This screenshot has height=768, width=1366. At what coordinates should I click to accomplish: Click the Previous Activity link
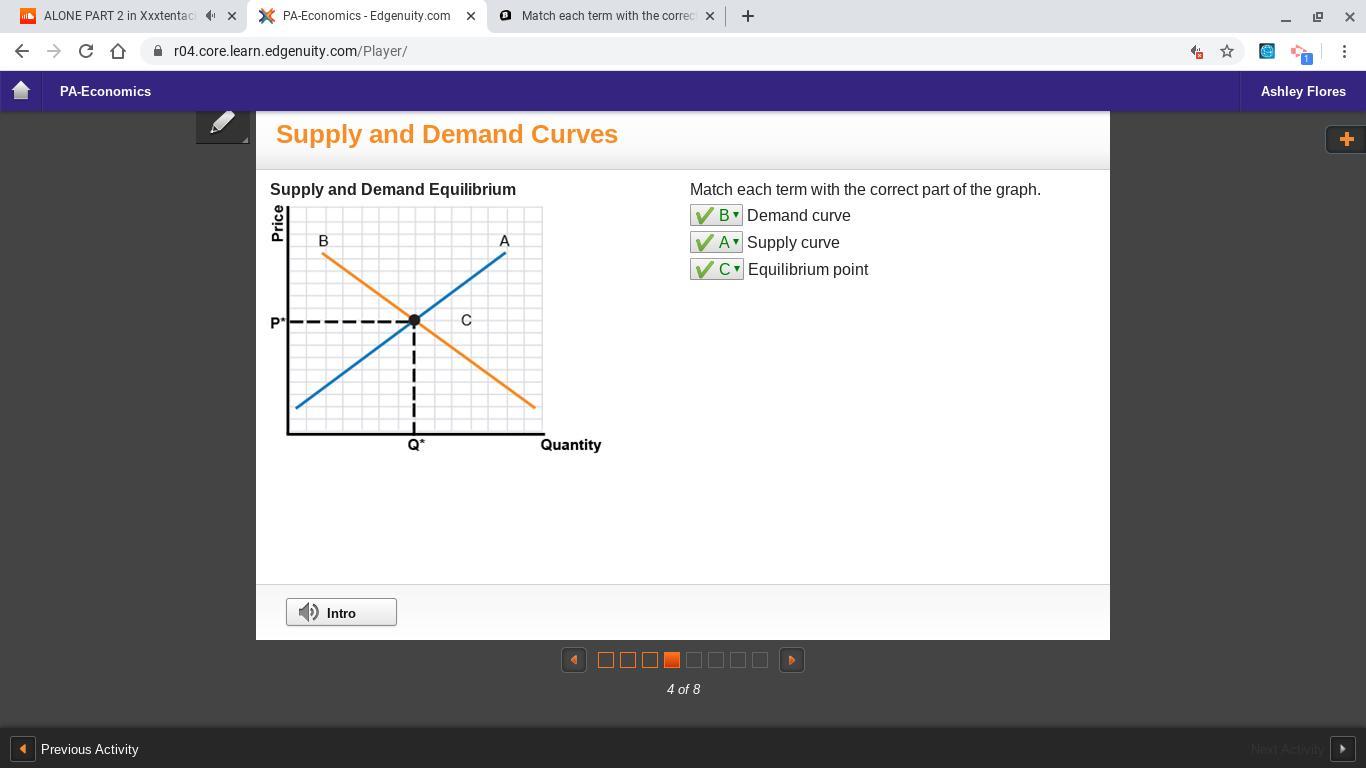pyautogui.click(x=89, y=749)
